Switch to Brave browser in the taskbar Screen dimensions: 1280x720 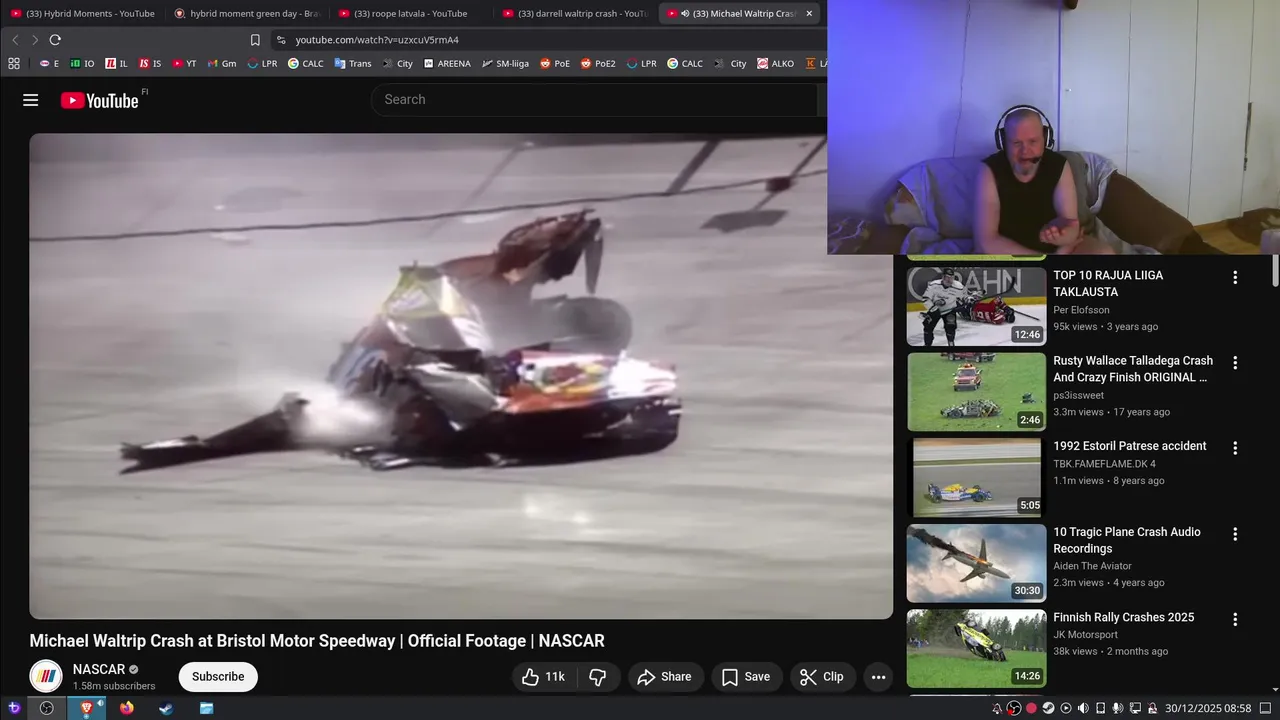pyautogui.click(x=86, y=708)
